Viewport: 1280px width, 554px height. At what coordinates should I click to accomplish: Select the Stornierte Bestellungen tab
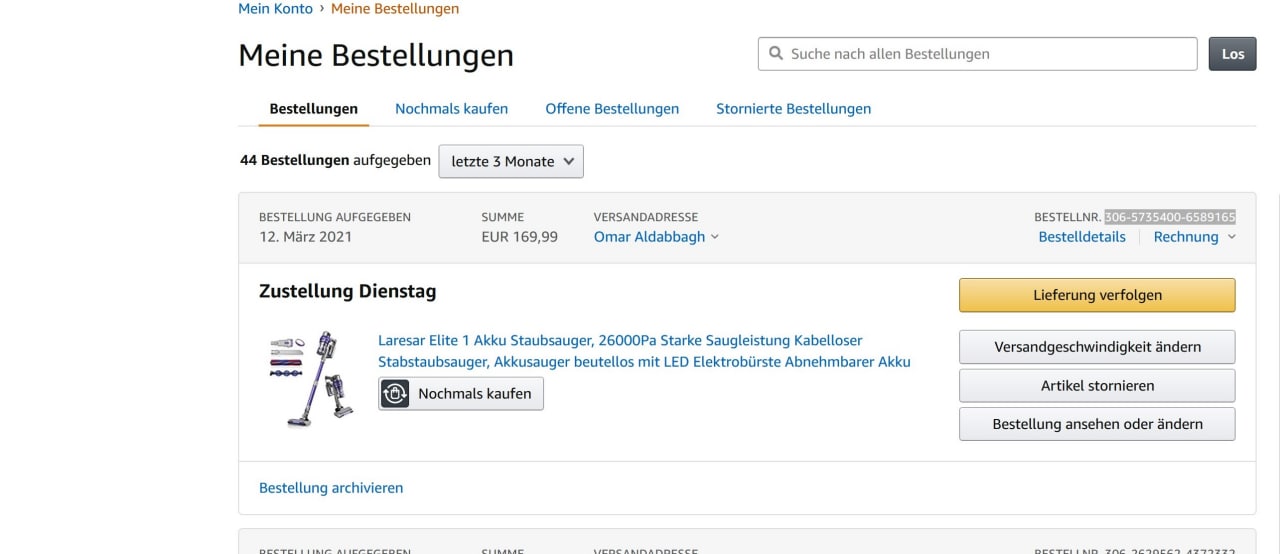point(793,109)
